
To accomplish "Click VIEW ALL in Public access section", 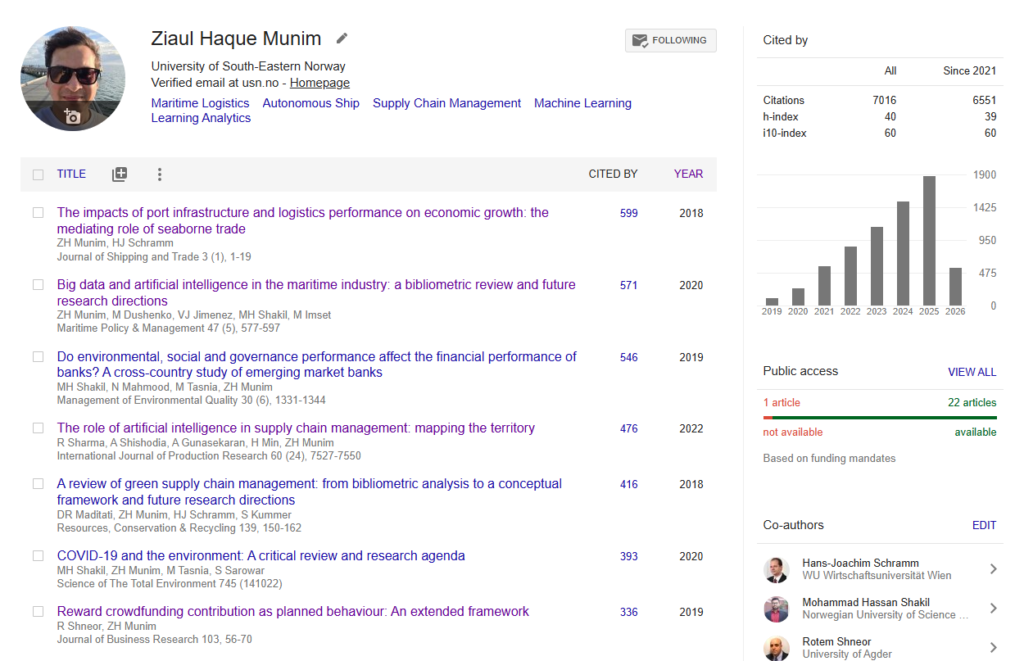I will click(971, 372).
